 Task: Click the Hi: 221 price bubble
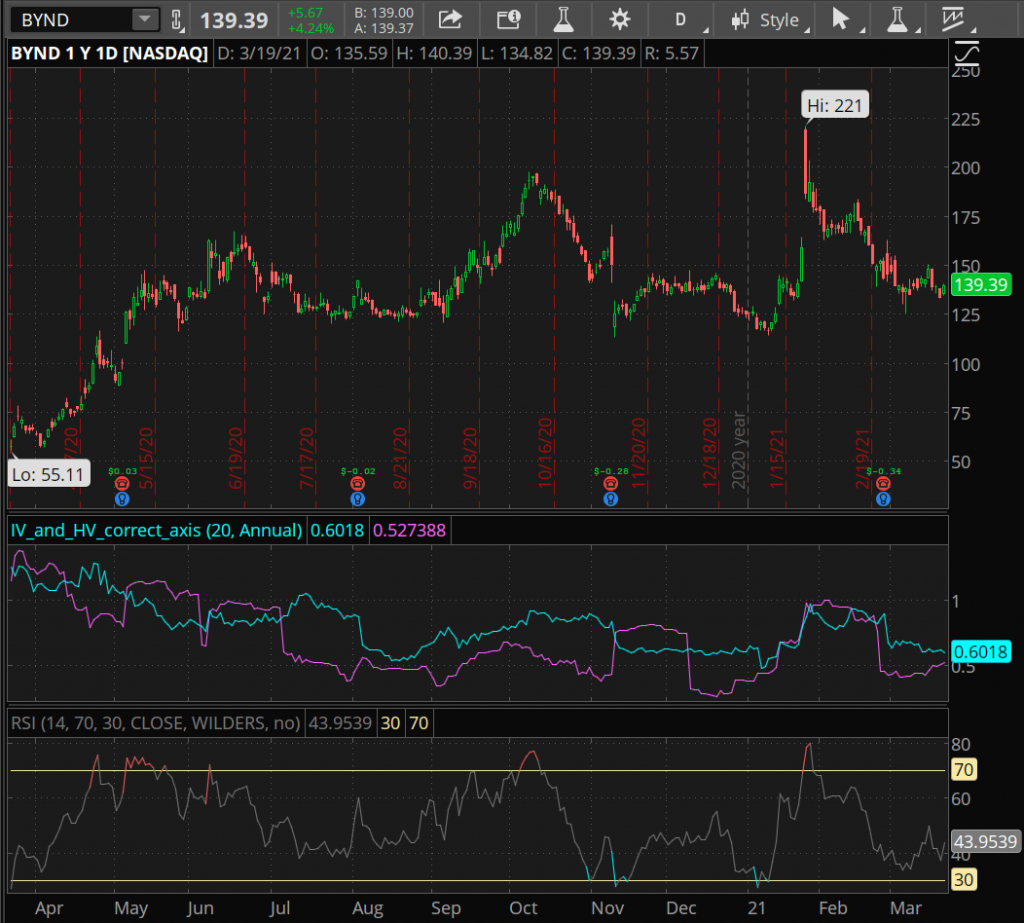pos(835,105)
